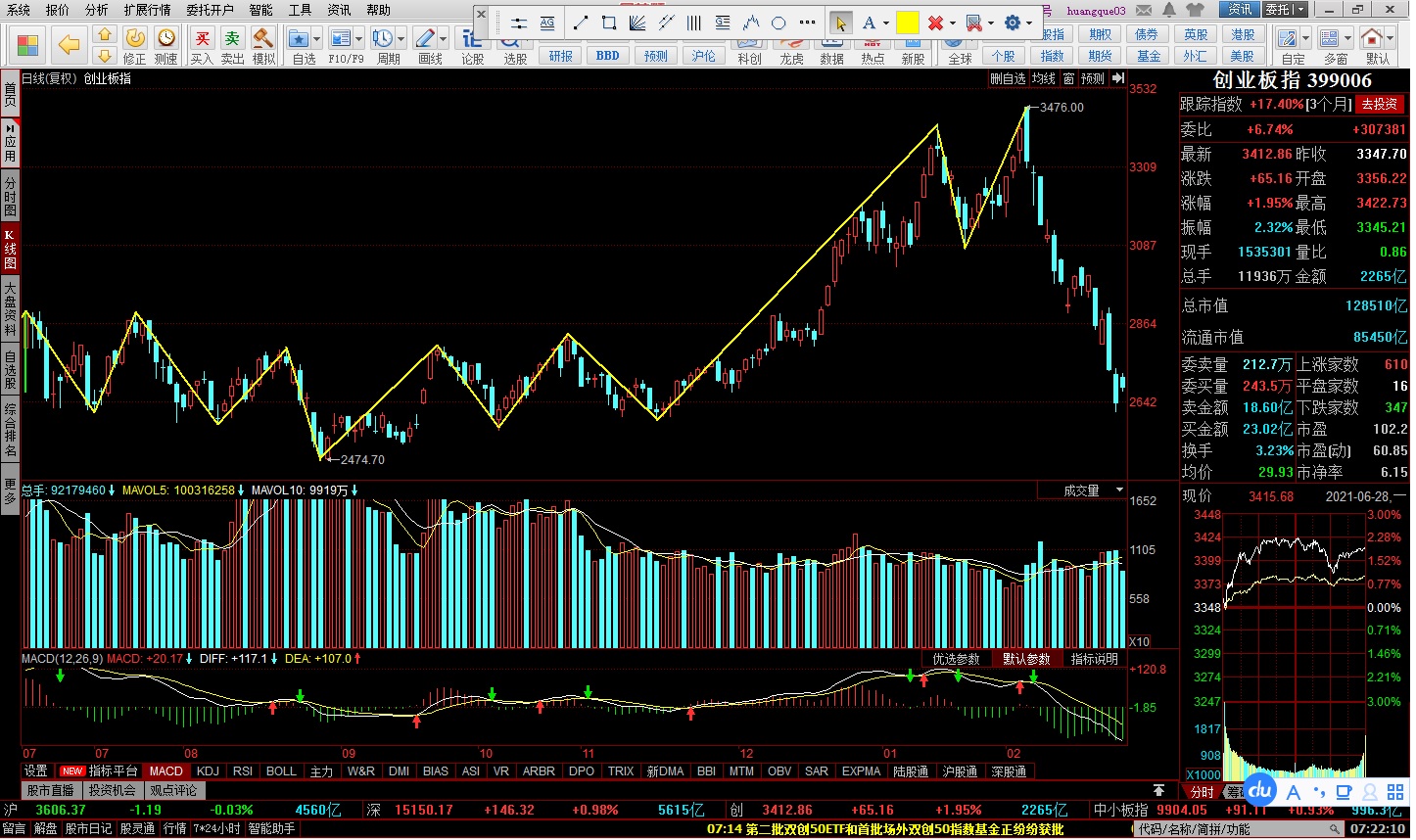This screenshot has width=1416, height=840.
Task: Click the 去投资 button
Action: coord(1379,104)
